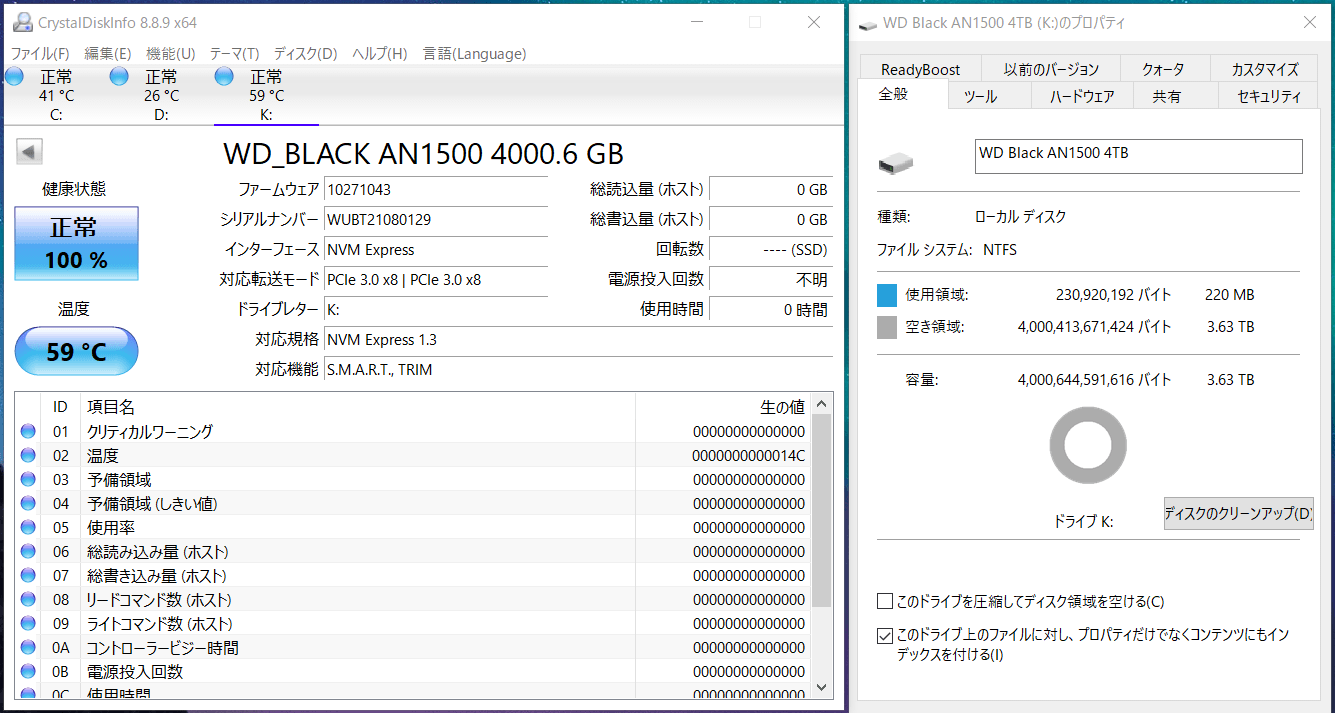The image size is (1335, 713).
Task: Click gray free space 空き領域 color swatch
Action: click(x=887, y=327)
